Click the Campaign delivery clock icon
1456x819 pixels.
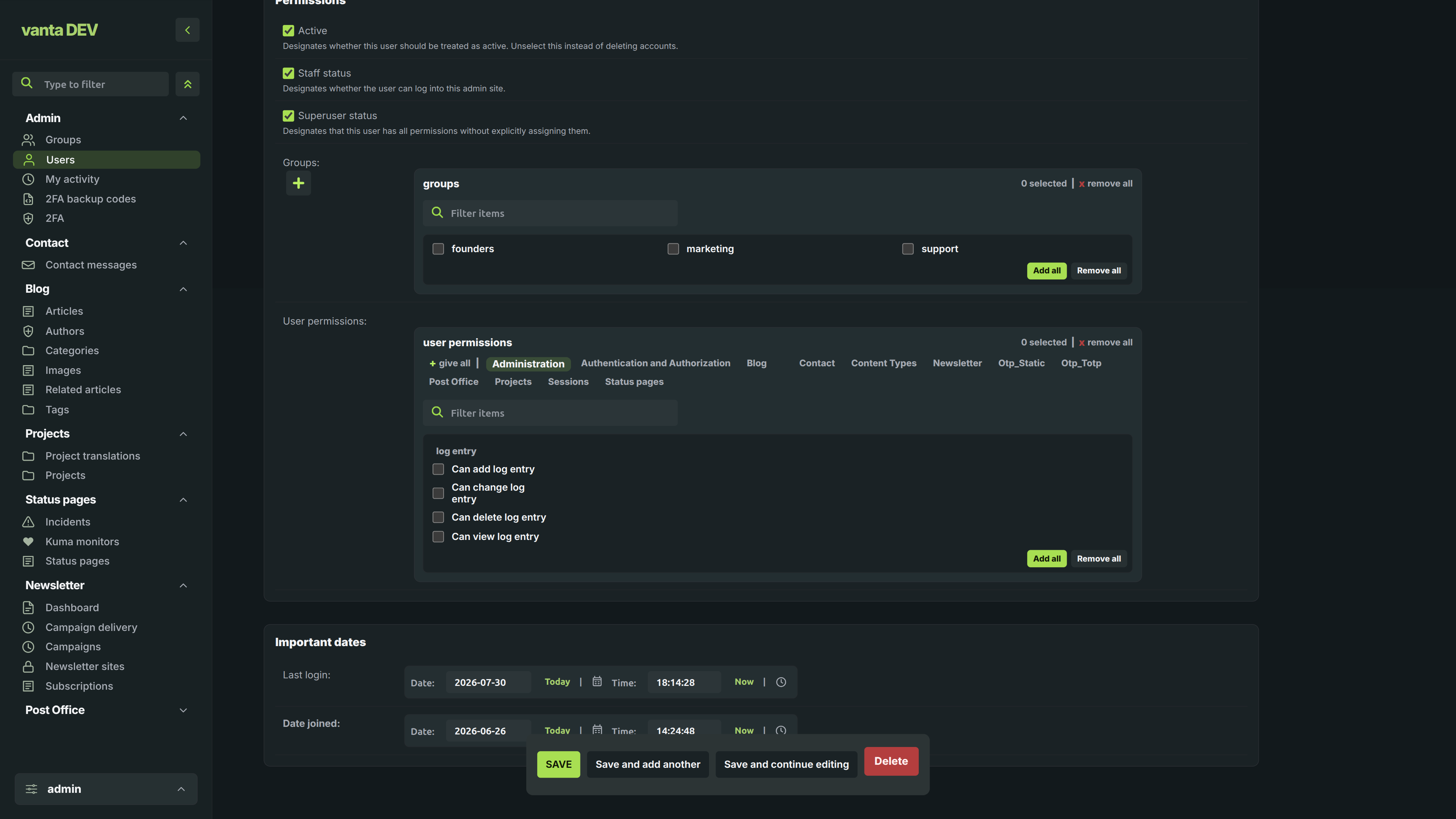(28, 628)
